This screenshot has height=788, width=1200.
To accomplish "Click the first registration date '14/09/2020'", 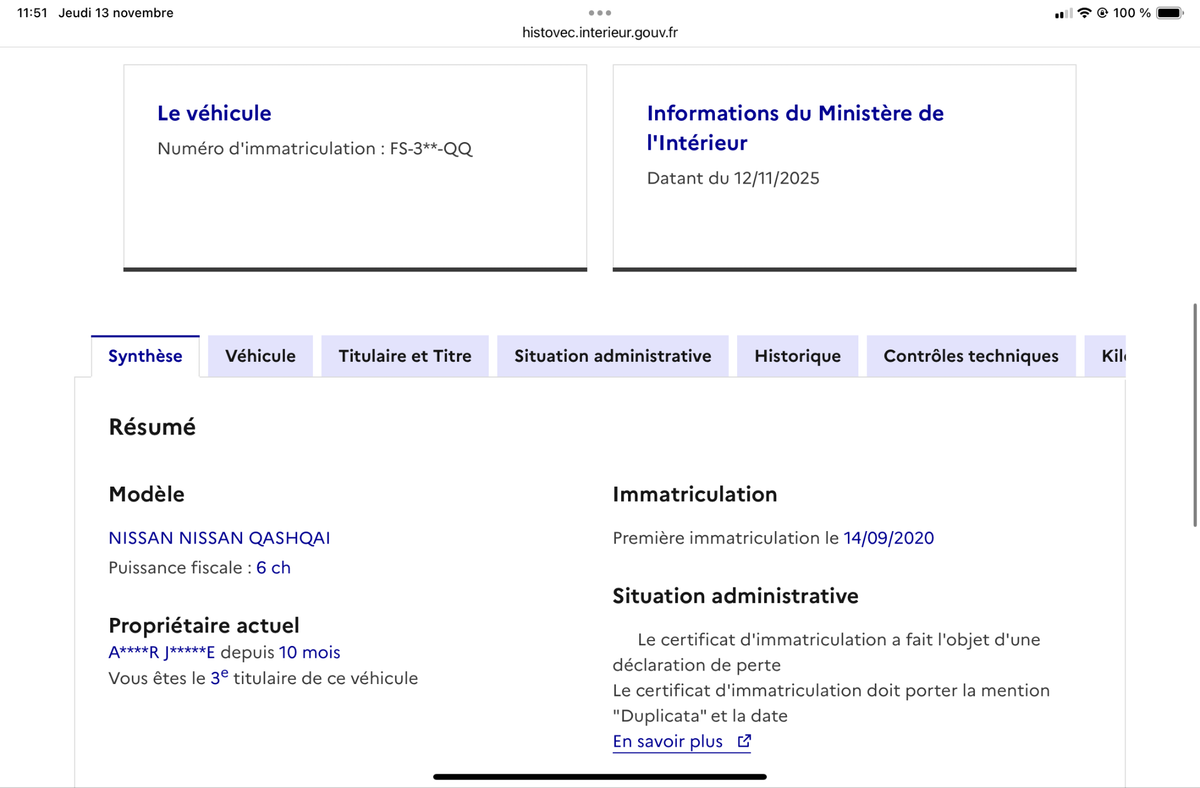I will click(889, 538).
